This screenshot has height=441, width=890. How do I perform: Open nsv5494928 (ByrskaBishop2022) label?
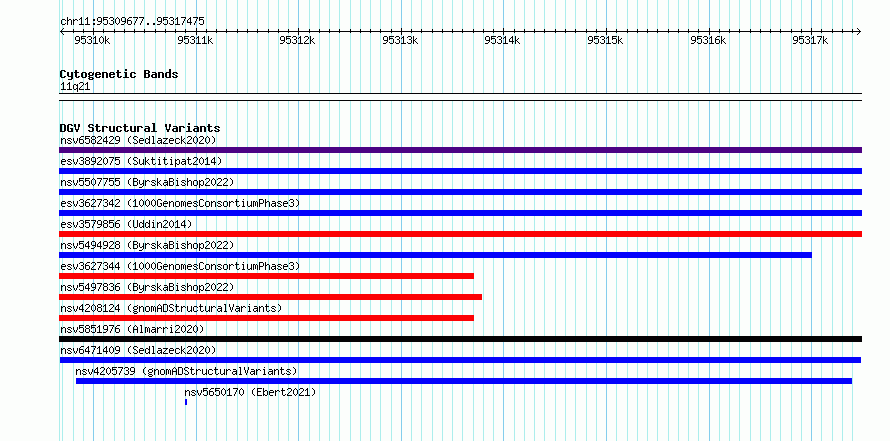click(x=147, y=245)
